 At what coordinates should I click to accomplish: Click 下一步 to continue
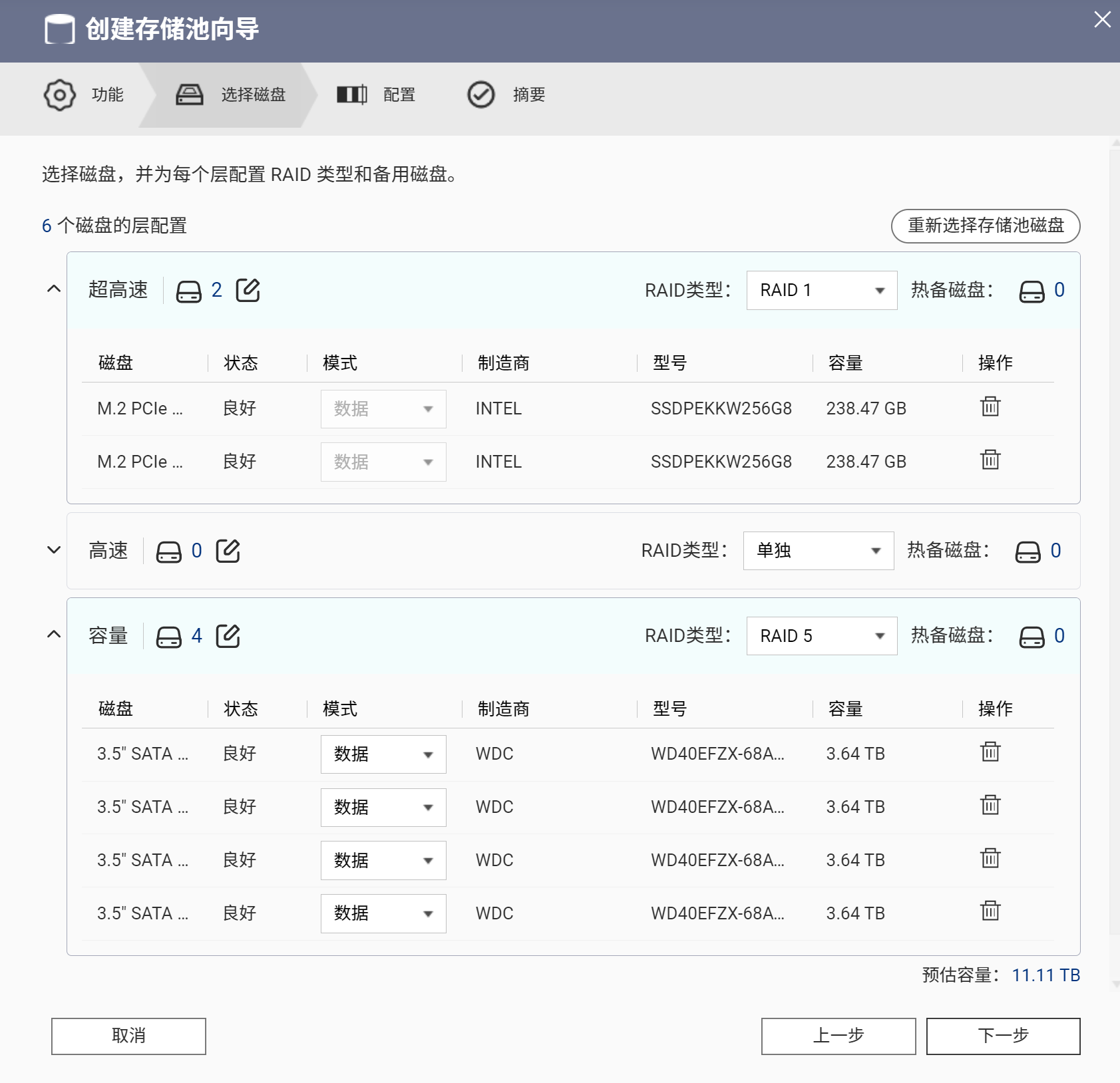click(x=1003, y=1036)
